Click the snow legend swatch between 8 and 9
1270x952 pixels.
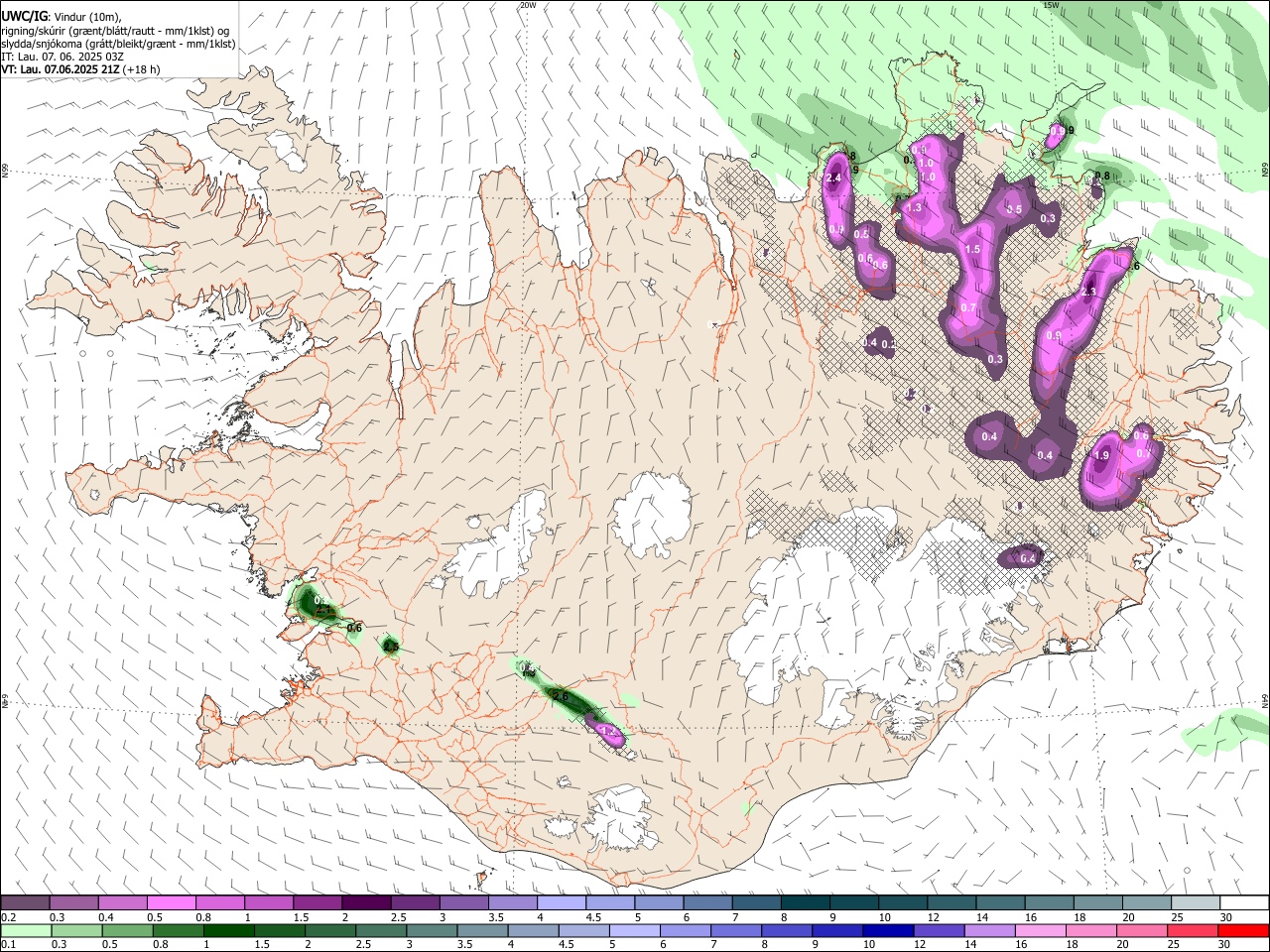click(x=806, y=903)
